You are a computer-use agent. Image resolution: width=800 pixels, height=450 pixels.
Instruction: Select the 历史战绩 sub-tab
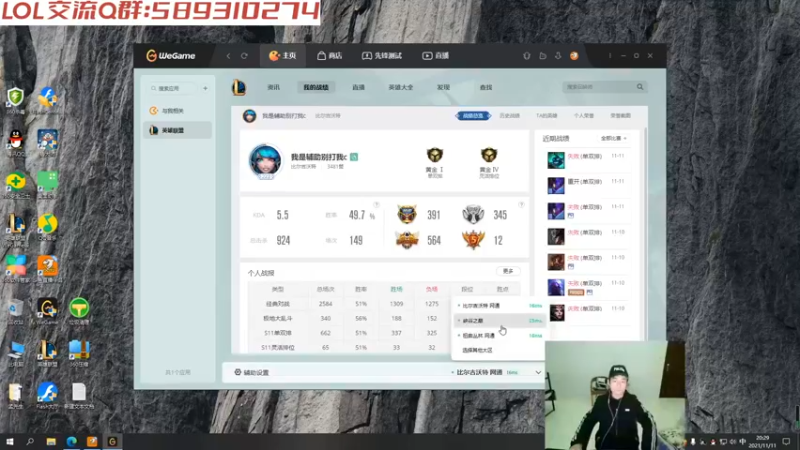[x=509, y=116]
